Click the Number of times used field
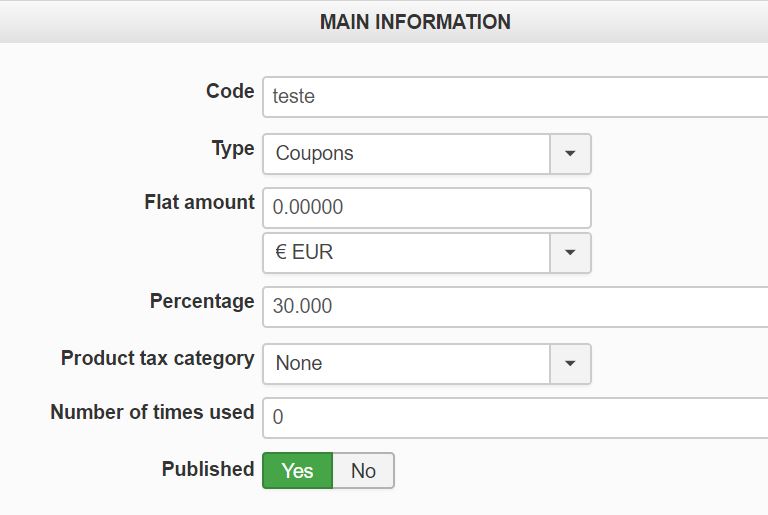Screen dimensions: 768x515 click(x=515, y=418)
